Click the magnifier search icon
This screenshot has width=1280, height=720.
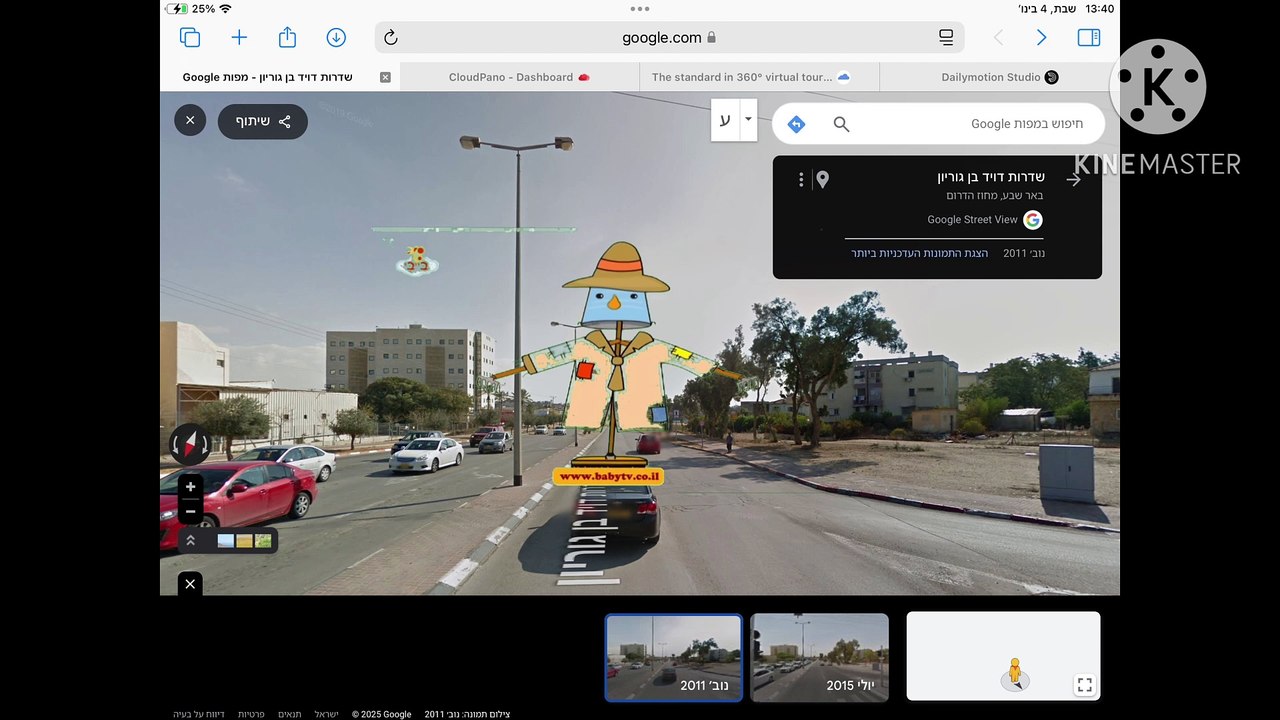point(841,124)
